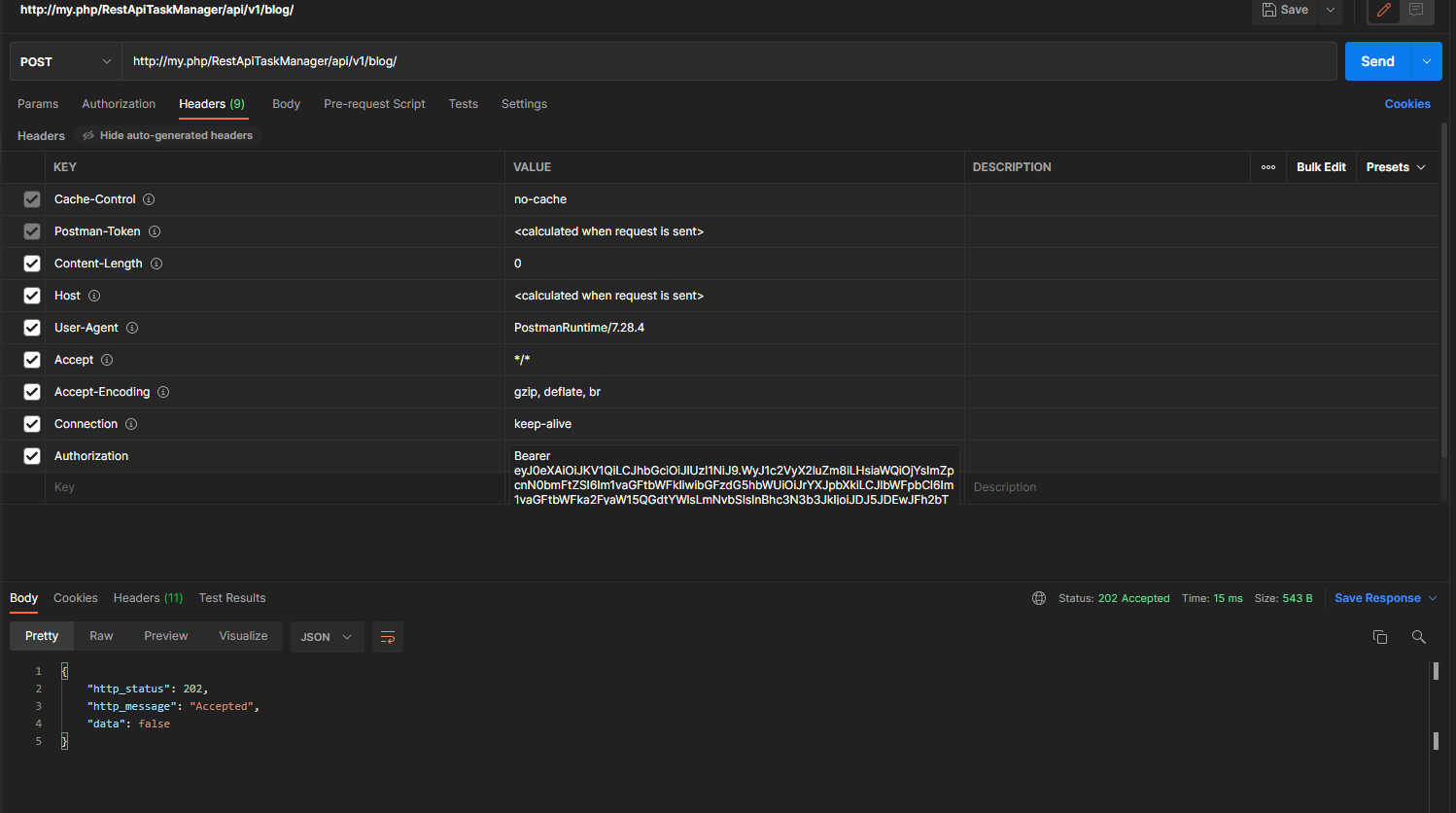Open the Authorization tab
Screen dimensions: 1456x813
[x=119, y=104]
